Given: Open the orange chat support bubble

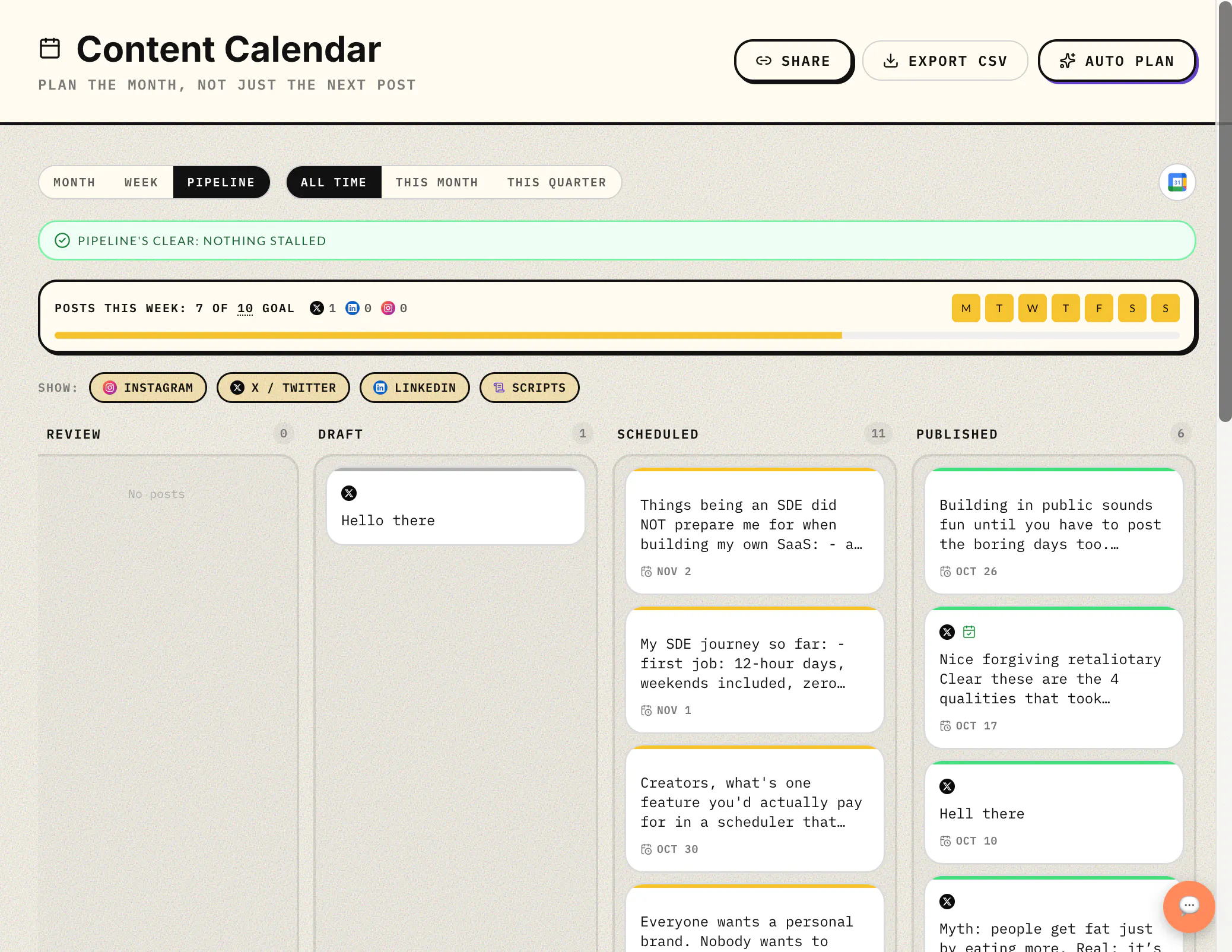Looking at the screenshot, I should (1189, 906).
